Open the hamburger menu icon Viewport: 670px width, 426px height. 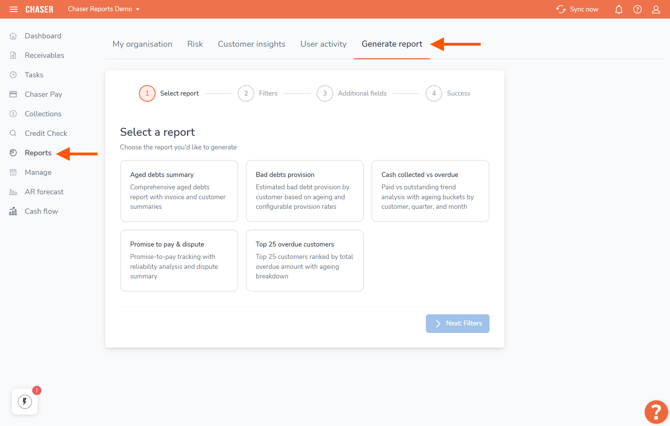click(13, 9)
